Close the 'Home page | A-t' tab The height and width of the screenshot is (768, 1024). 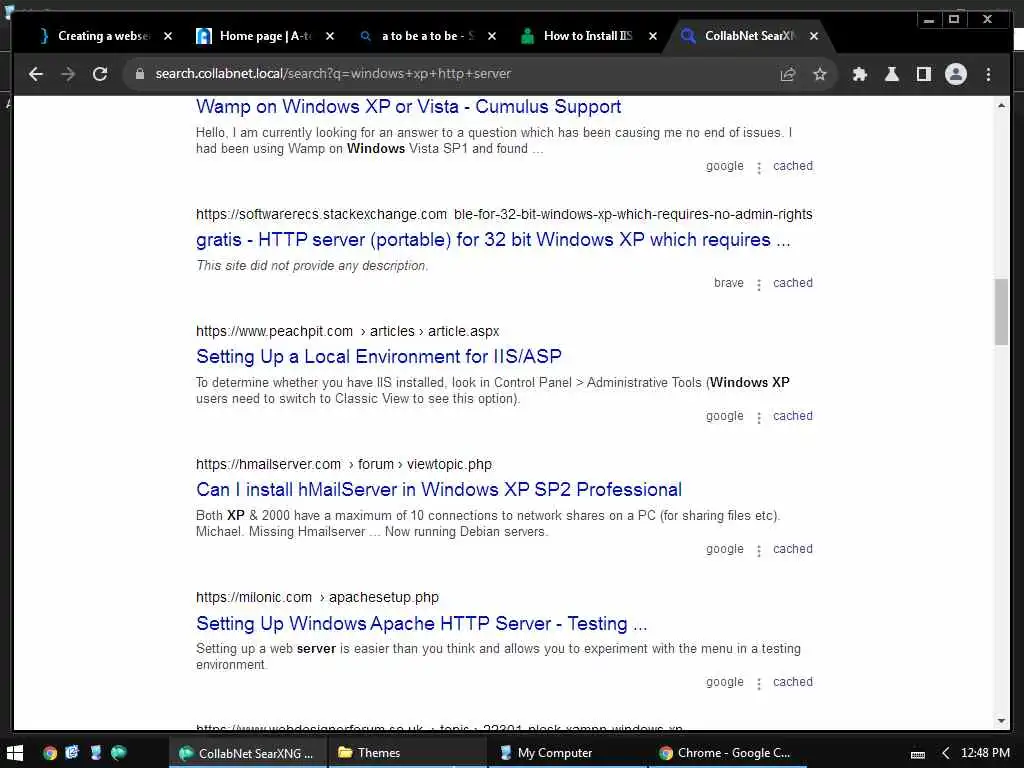pyautogui.click(x=330, y=36)
